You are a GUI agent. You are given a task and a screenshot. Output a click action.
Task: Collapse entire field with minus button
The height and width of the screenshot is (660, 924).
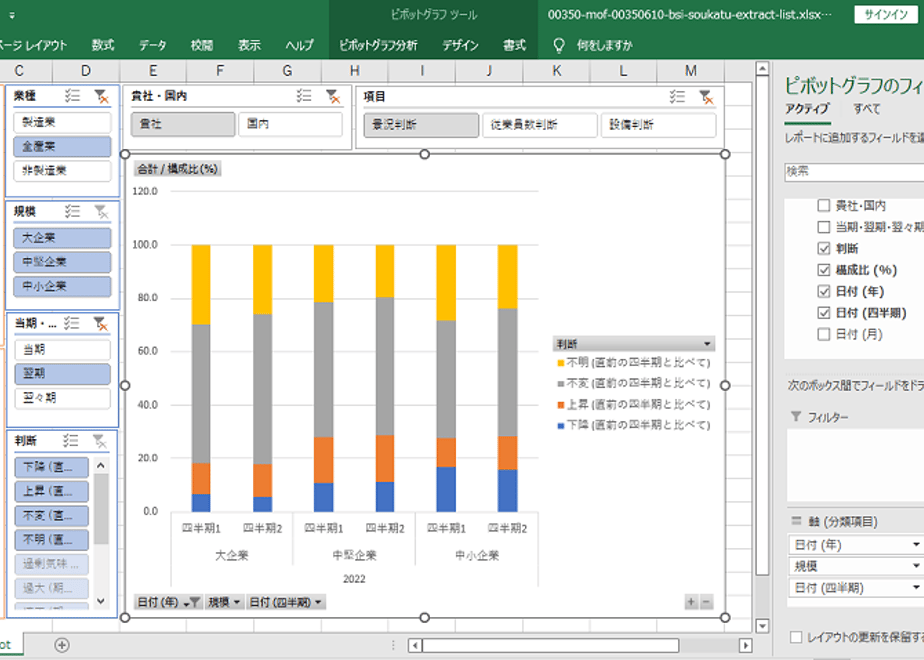706,602
